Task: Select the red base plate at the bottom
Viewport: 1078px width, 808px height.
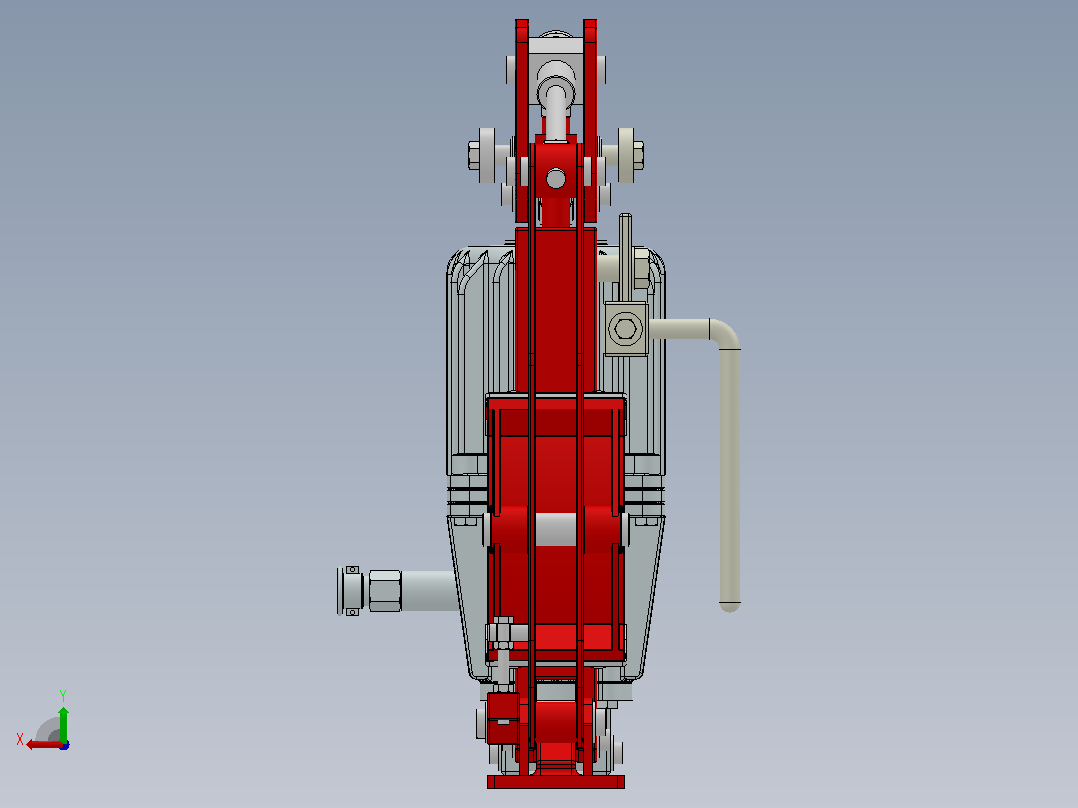Action: [x=556, y=782]
